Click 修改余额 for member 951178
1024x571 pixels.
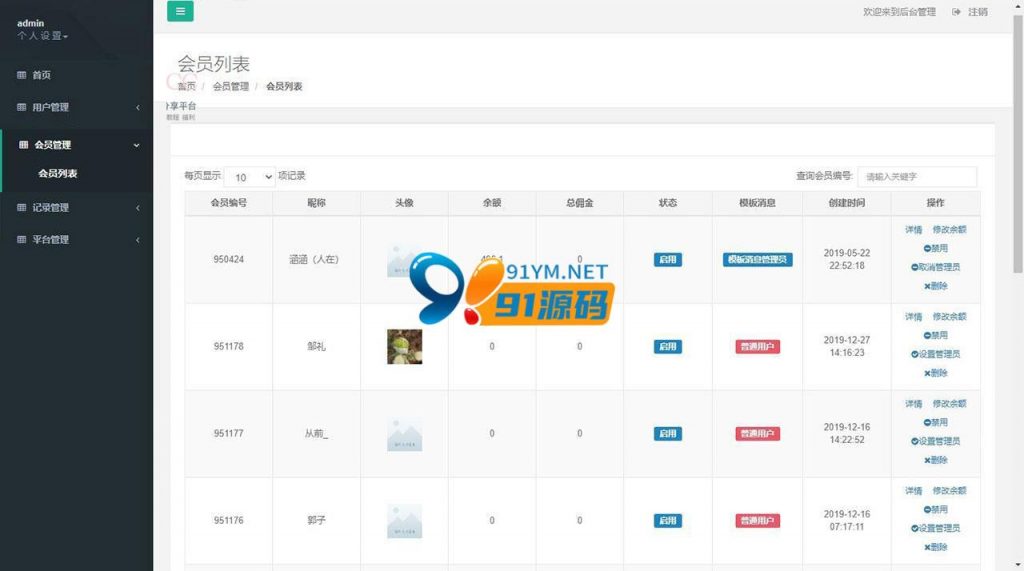click(x=950, y=317)
